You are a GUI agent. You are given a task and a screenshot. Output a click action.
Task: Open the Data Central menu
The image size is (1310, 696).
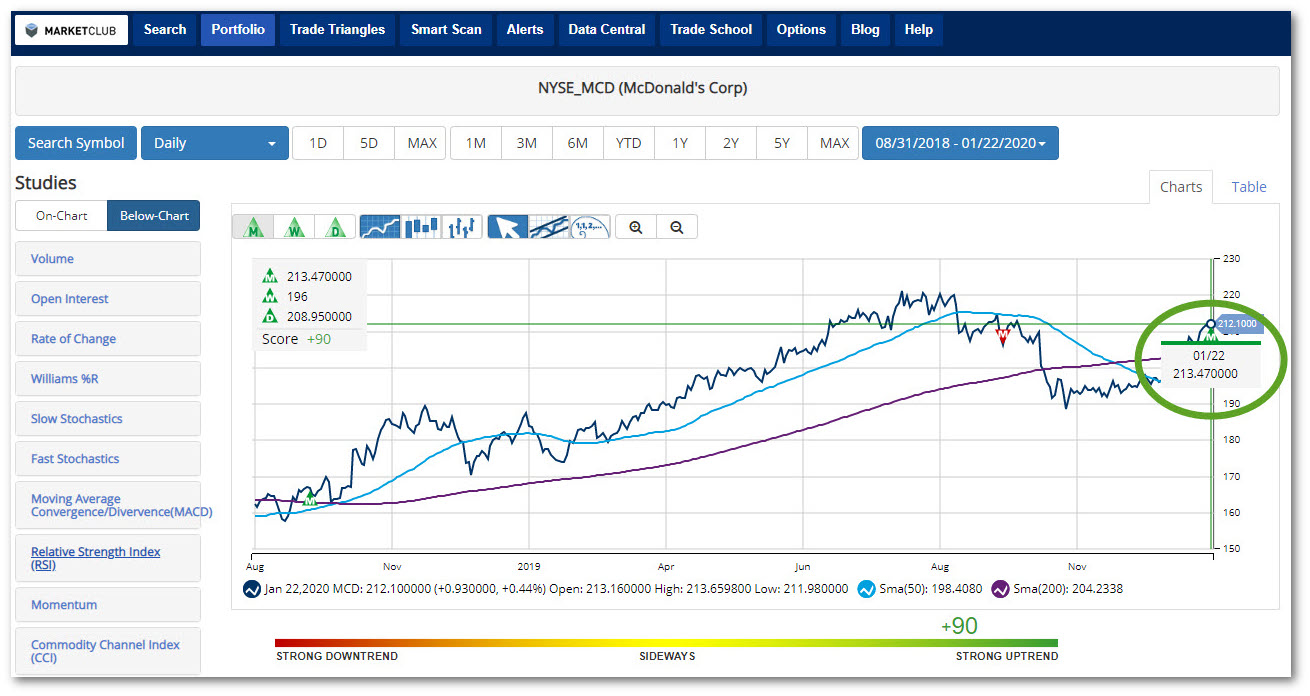(x=607, y=30)
